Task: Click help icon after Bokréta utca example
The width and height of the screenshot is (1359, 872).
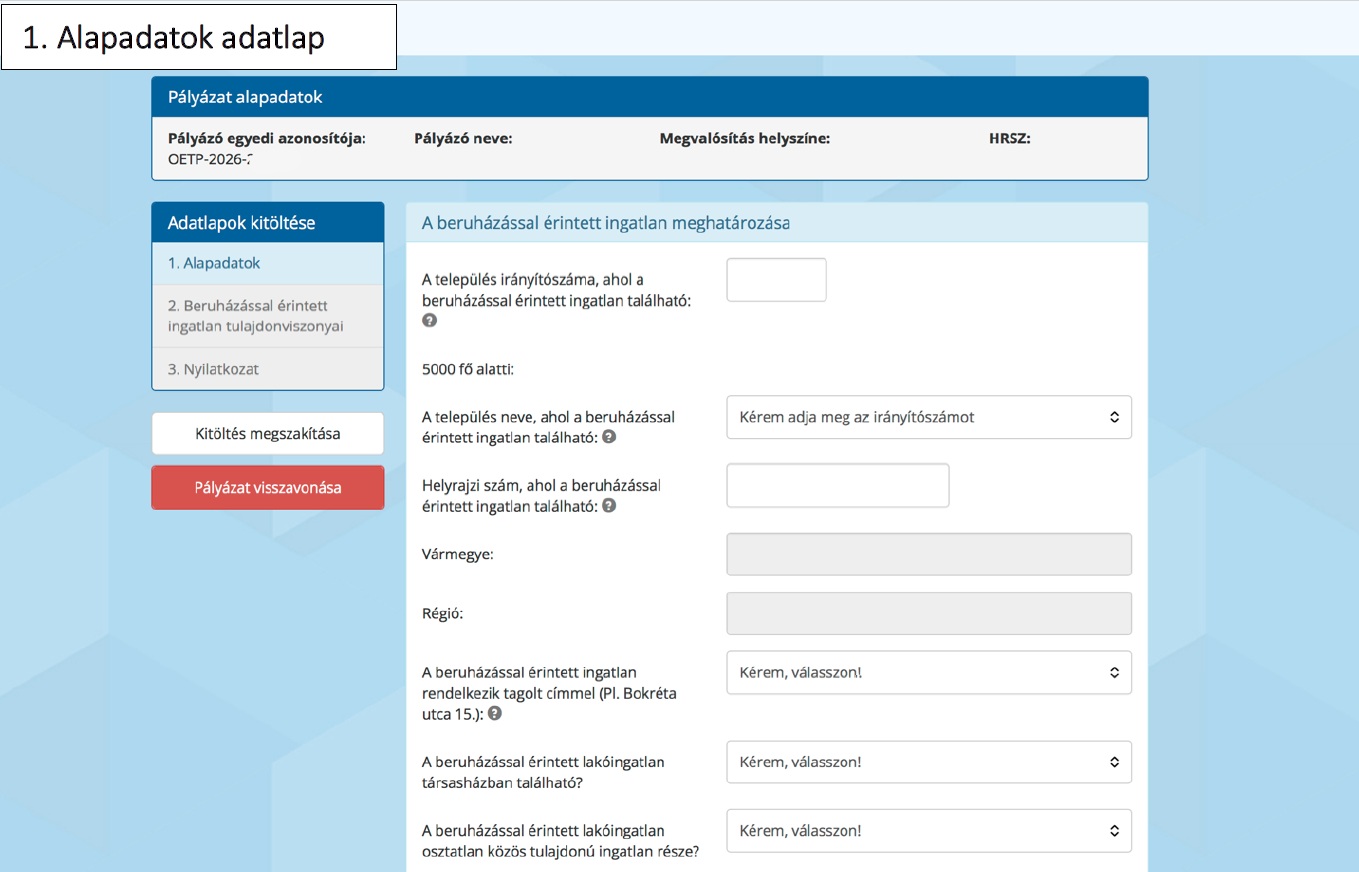Action: click(x=495, y=714)
